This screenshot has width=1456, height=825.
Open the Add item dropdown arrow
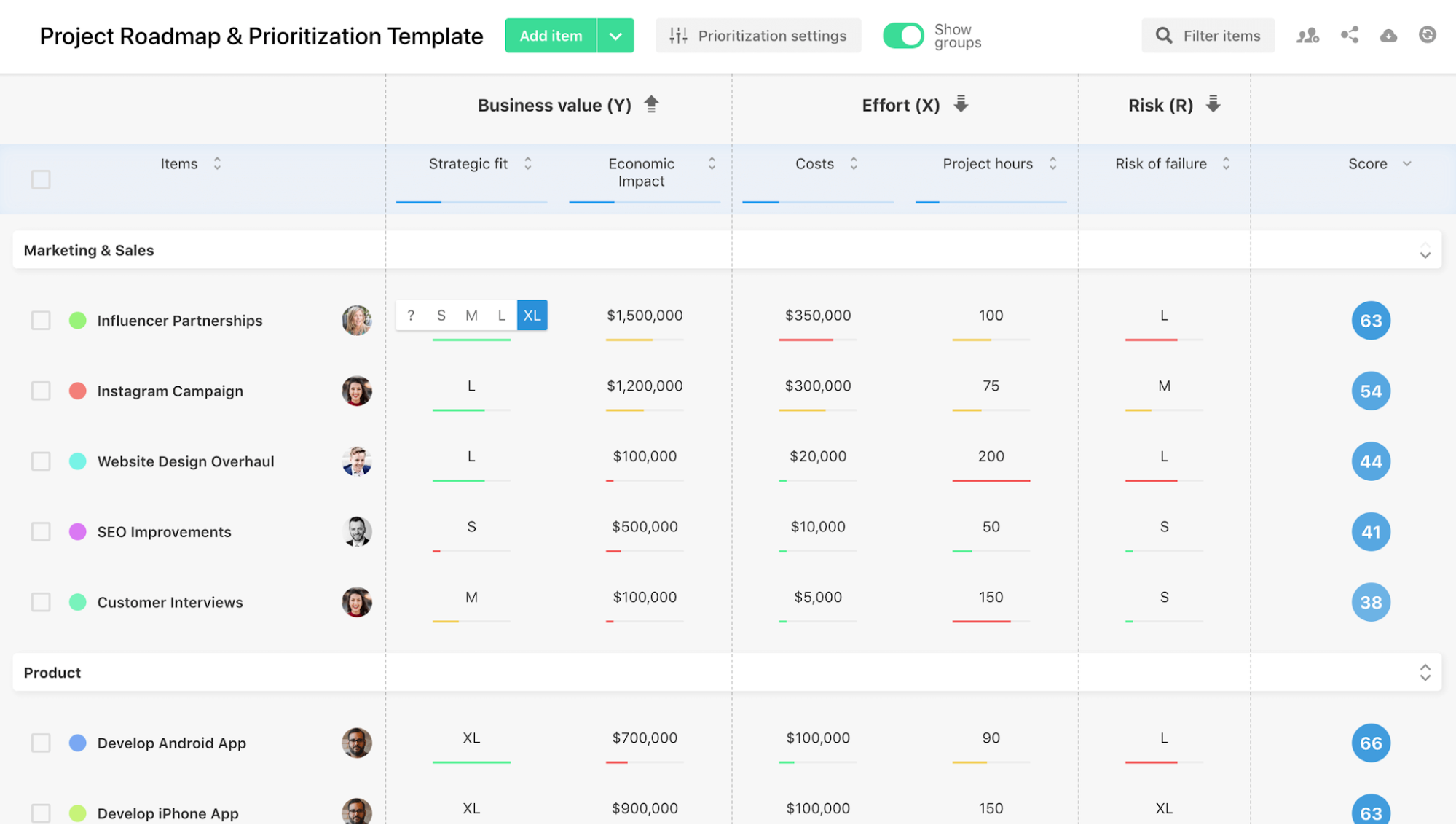pos(615,36)
